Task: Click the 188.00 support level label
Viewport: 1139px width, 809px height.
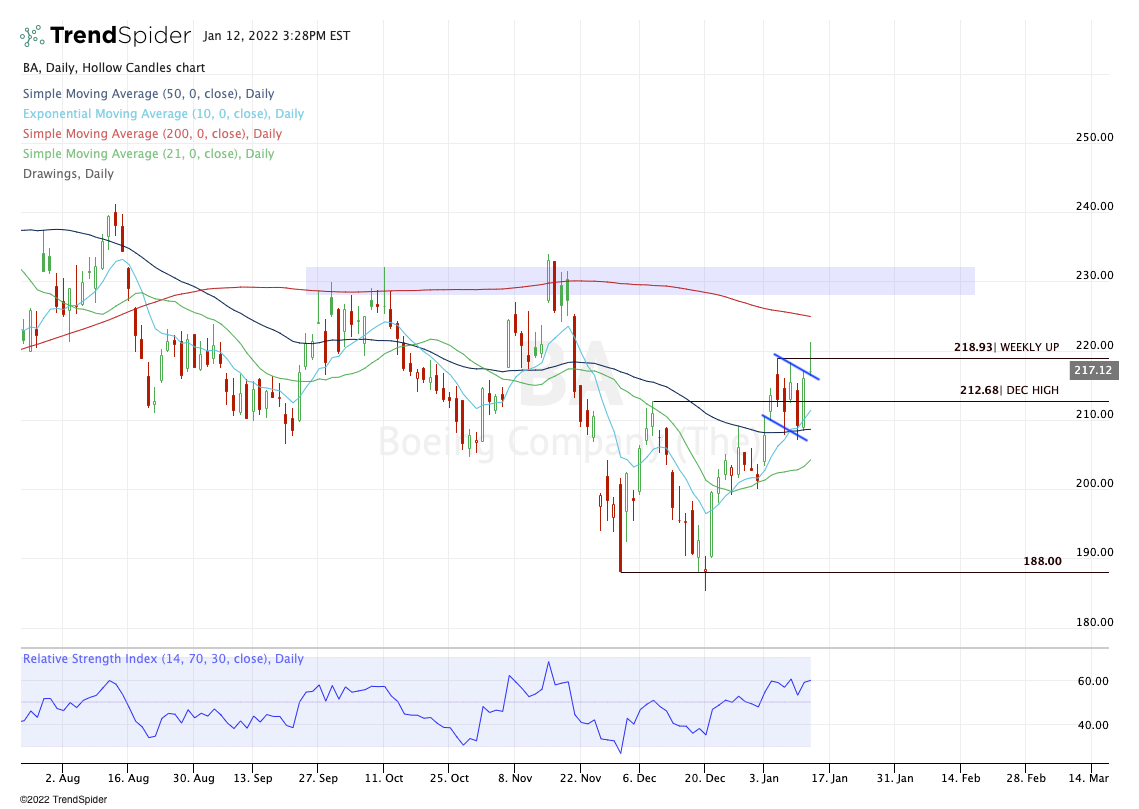Action: point(1041,562)
